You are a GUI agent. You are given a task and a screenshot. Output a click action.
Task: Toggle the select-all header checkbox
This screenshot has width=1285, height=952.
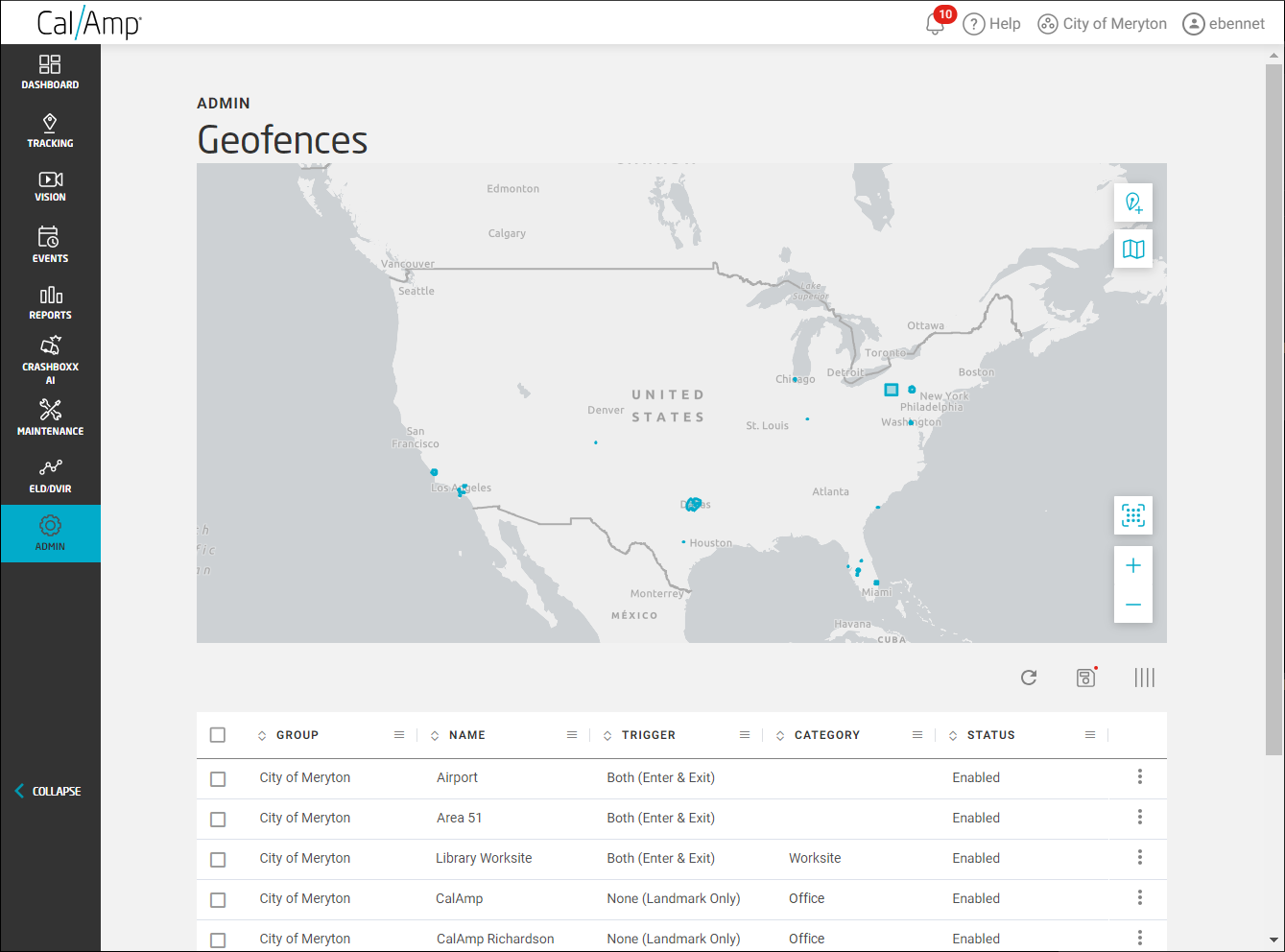click(x=218, y=735)
